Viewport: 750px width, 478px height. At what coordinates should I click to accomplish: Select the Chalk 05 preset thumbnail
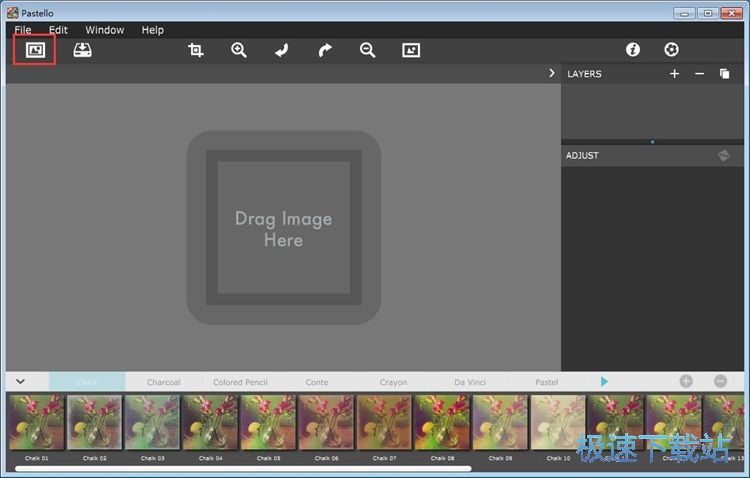tap(268, 423)
